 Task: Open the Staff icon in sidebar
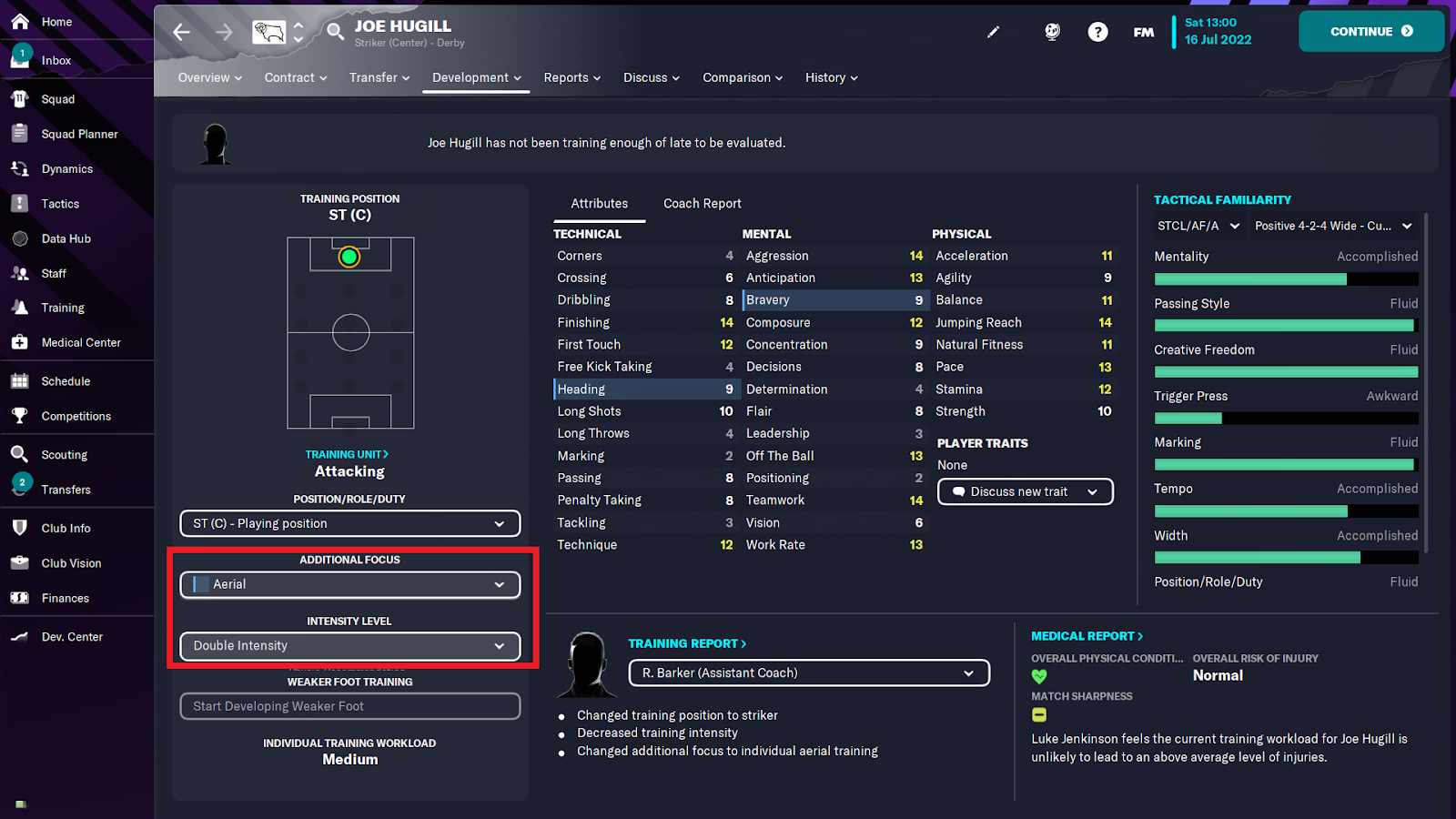20,273
